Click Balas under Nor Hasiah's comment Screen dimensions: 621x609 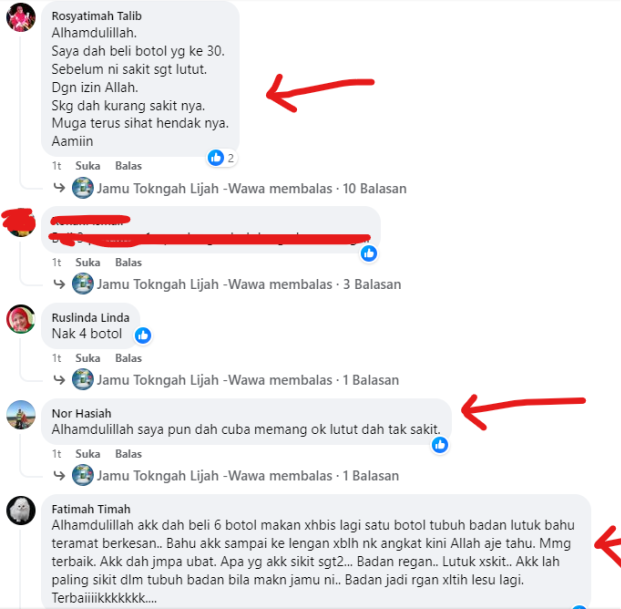point(128,454)
